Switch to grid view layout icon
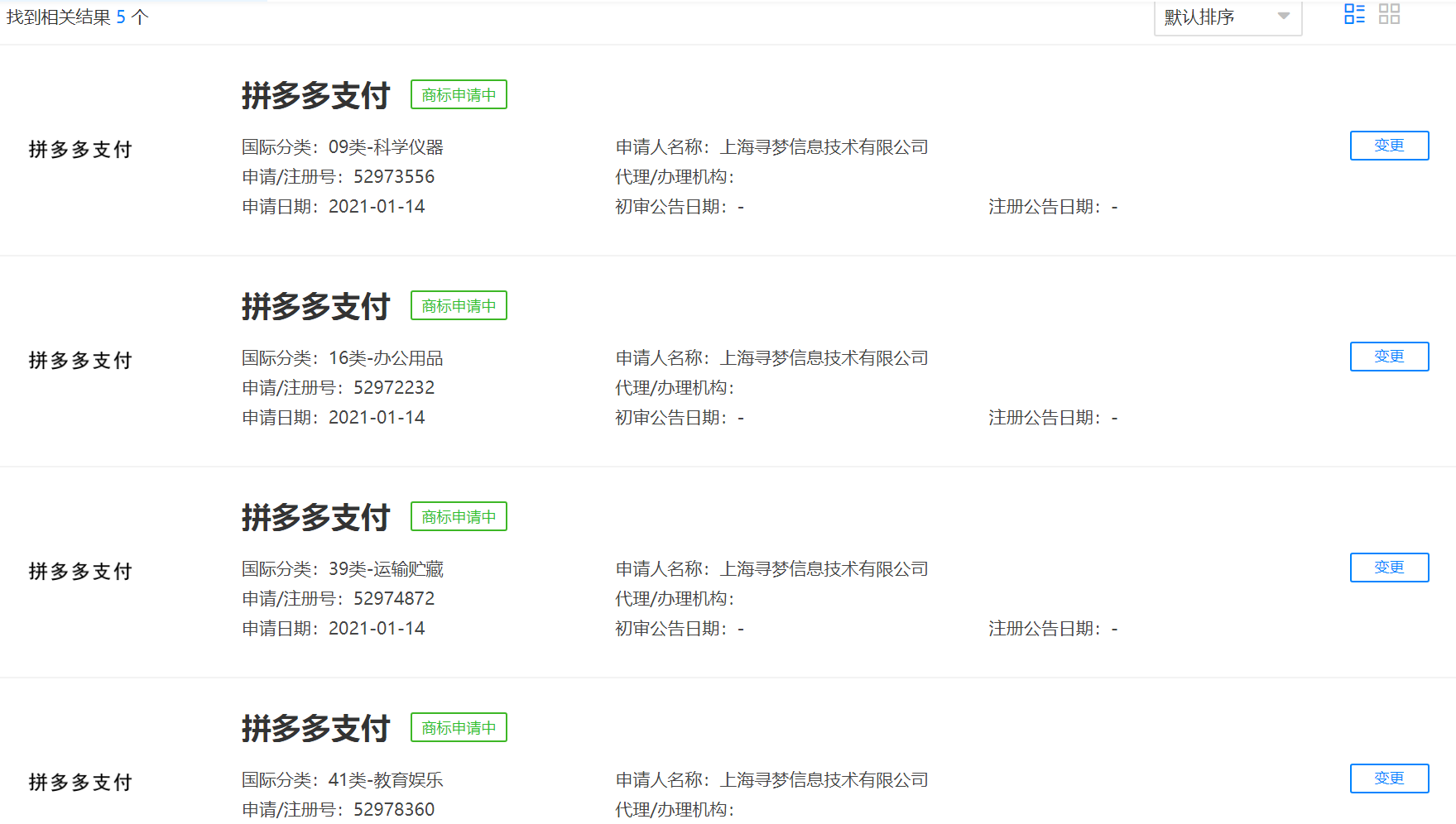1456x824 pixels. coord(1389,13)
